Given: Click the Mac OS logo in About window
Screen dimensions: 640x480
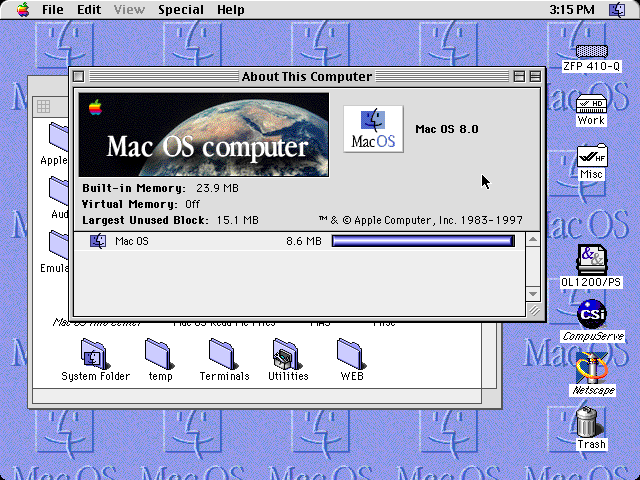Looking at the screenshot, I should click(373, 129).
